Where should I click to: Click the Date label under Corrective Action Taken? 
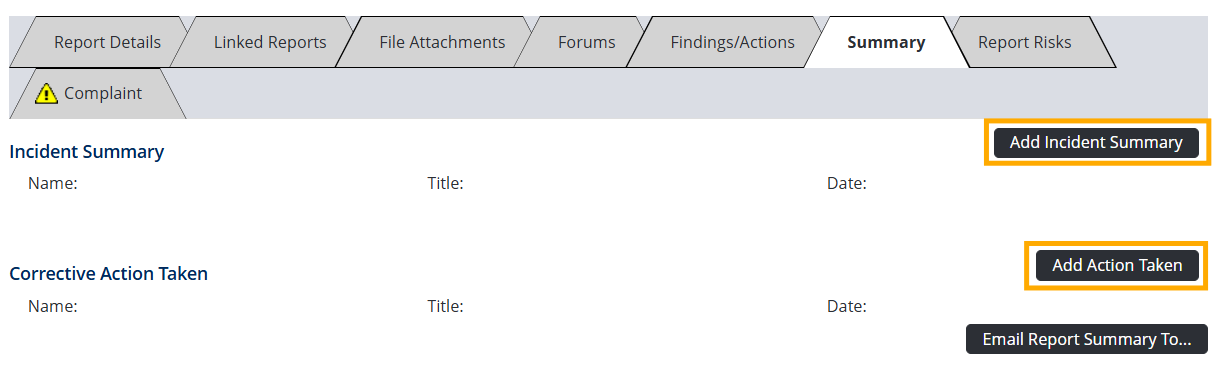(847, 306)
